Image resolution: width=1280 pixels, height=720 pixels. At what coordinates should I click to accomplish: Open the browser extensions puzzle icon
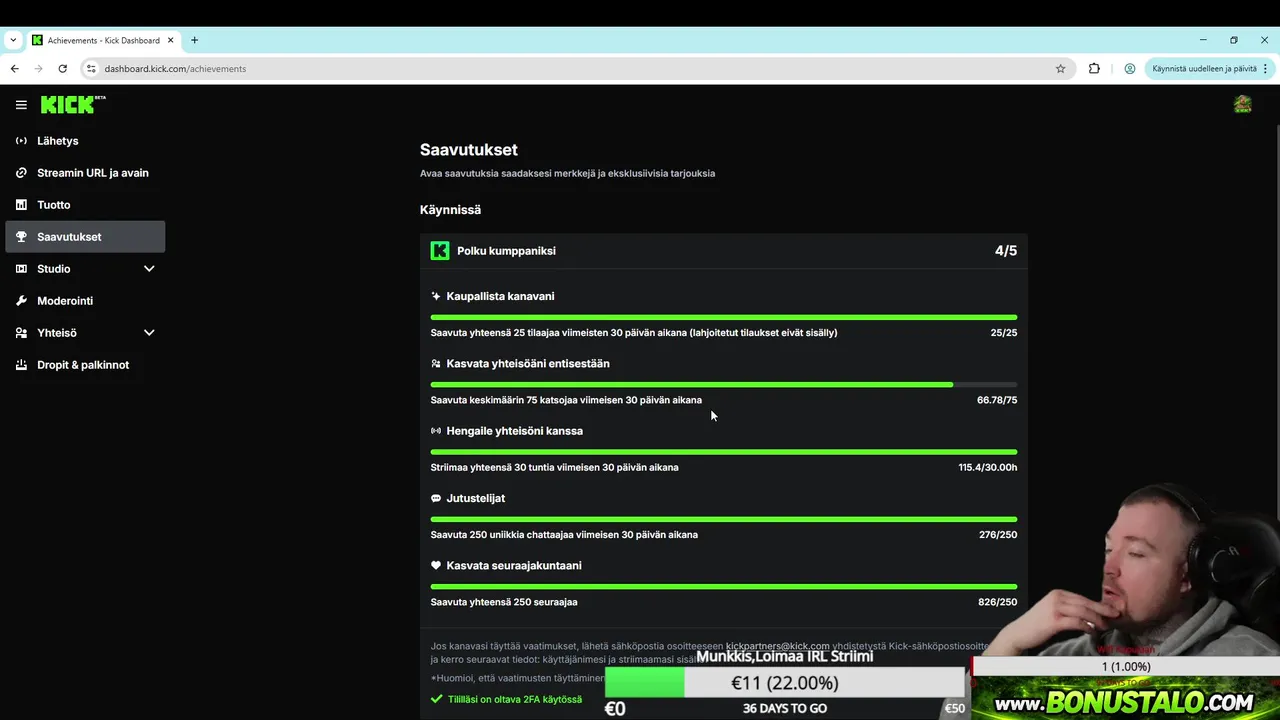[1094, 69]
